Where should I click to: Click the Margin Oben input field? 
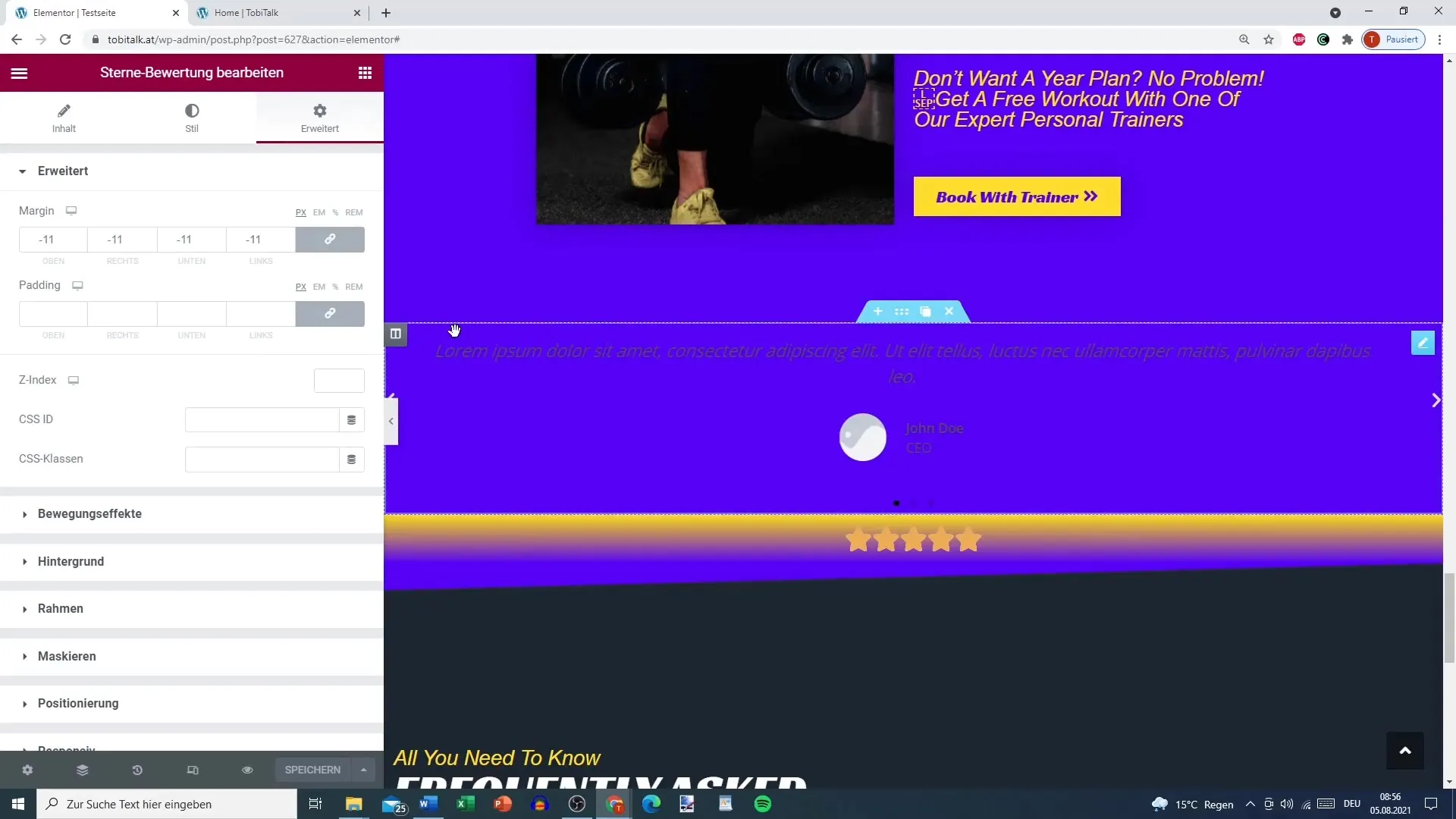pos(53,240)
